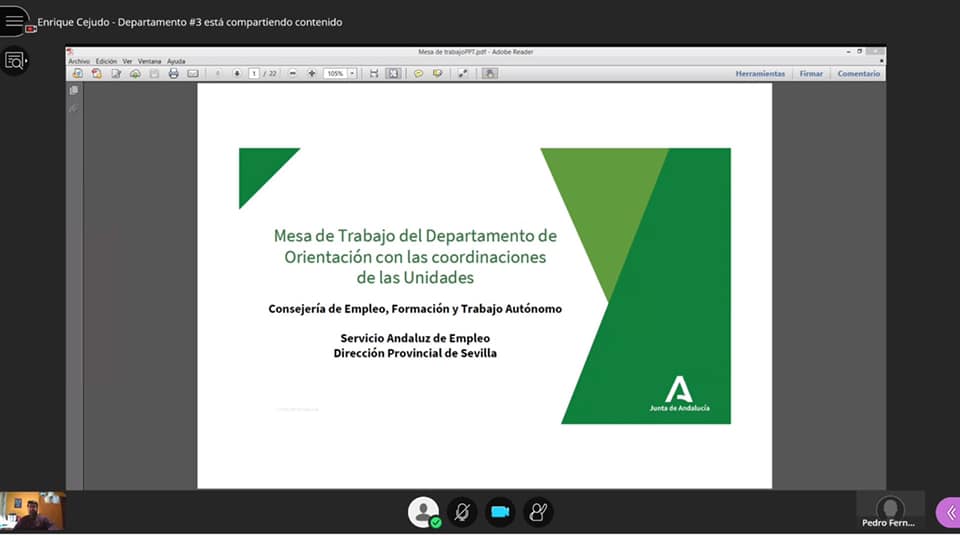Viewport: 960px width, 536px height.
Task: Click the Dirección Provincial de Sevilla text
Action: point(415,353)
